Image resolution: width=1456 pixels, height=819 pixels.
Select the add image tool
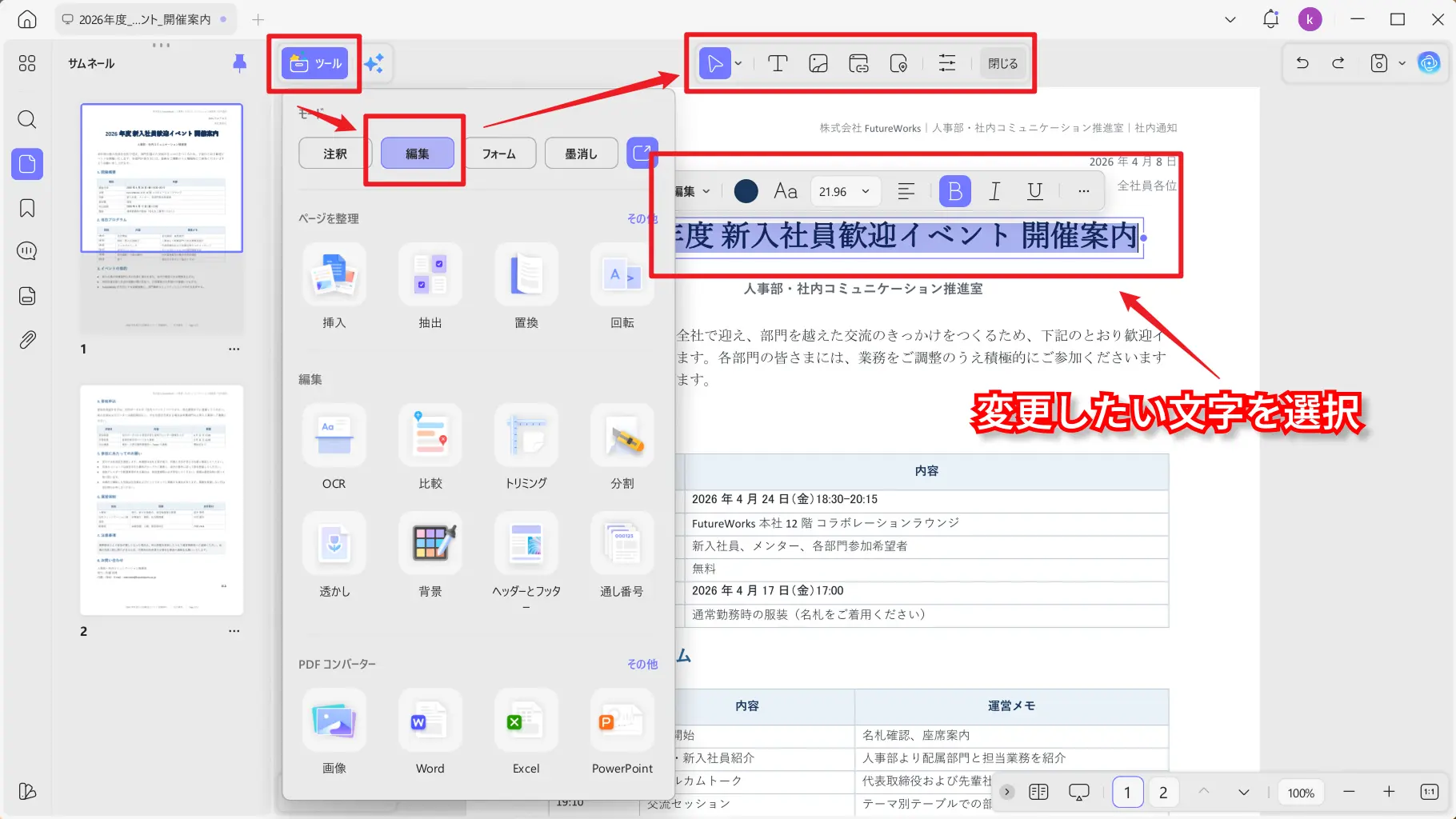point(818,63)
